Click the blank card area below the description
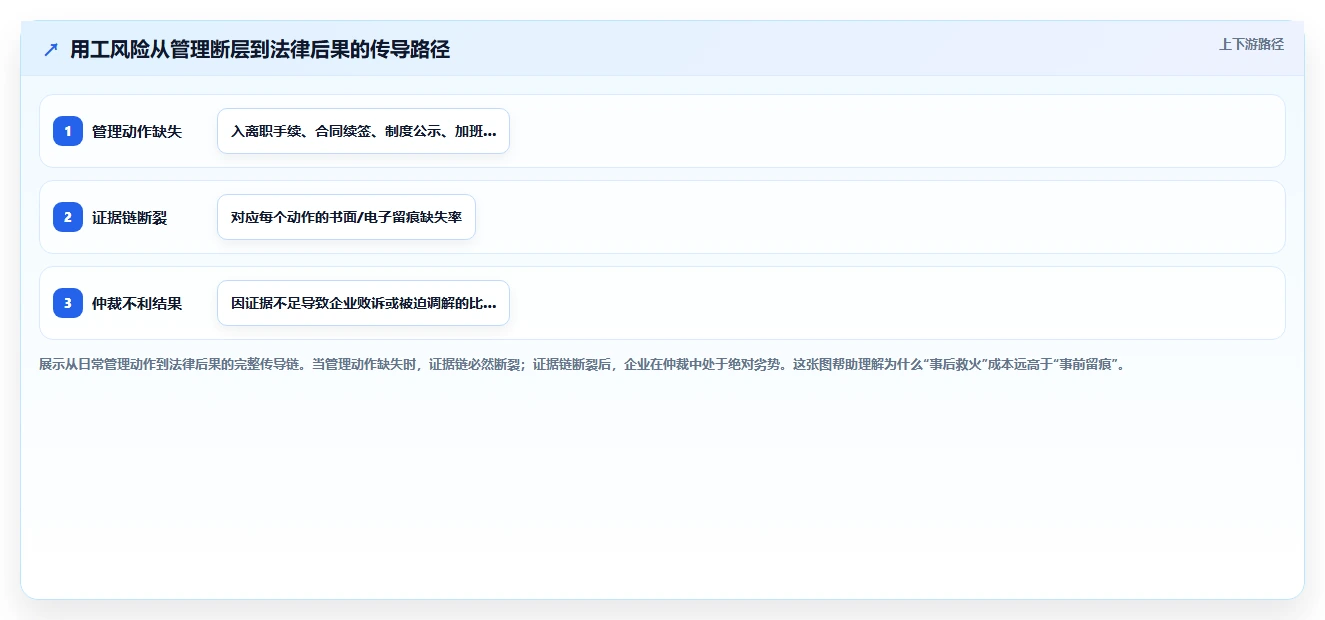The width and height of the screenshot is (1325, 620). coord(662,485)
